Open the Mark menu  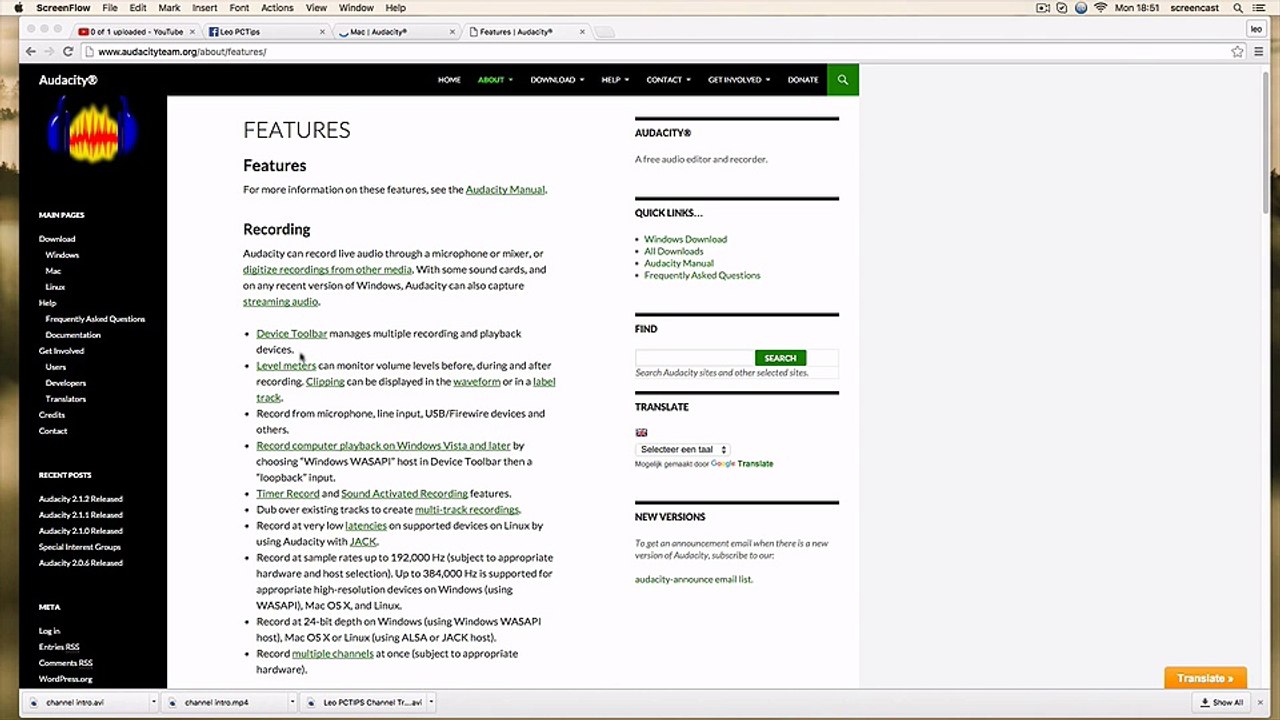(169, 7)
